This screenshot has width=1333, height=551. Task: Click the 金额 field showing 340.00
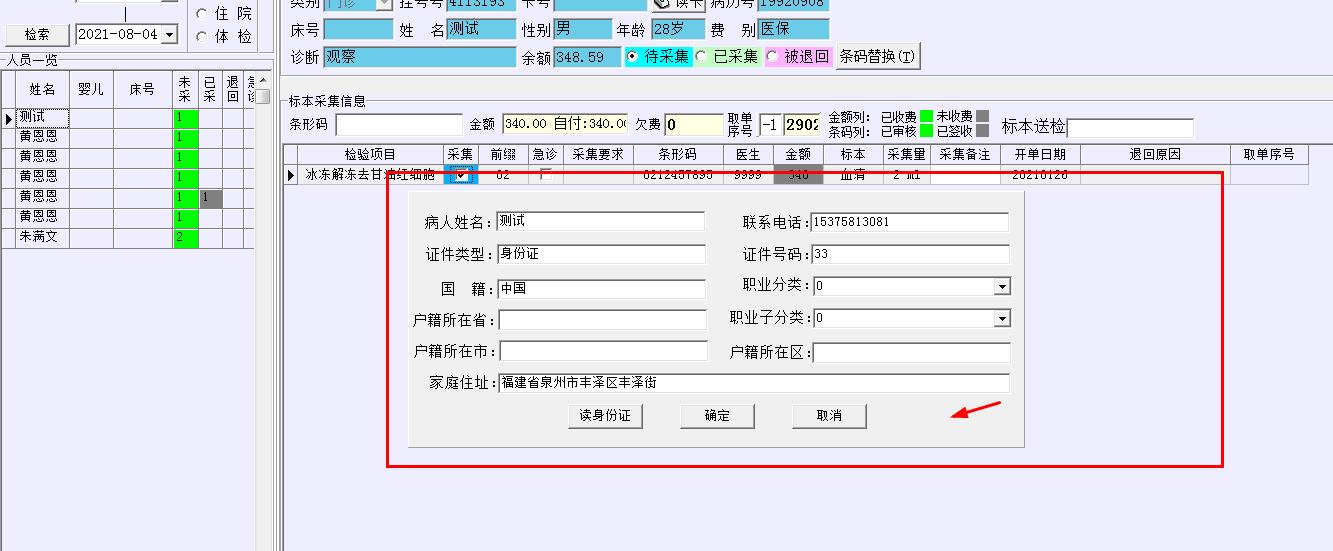(x=565, y=125)
